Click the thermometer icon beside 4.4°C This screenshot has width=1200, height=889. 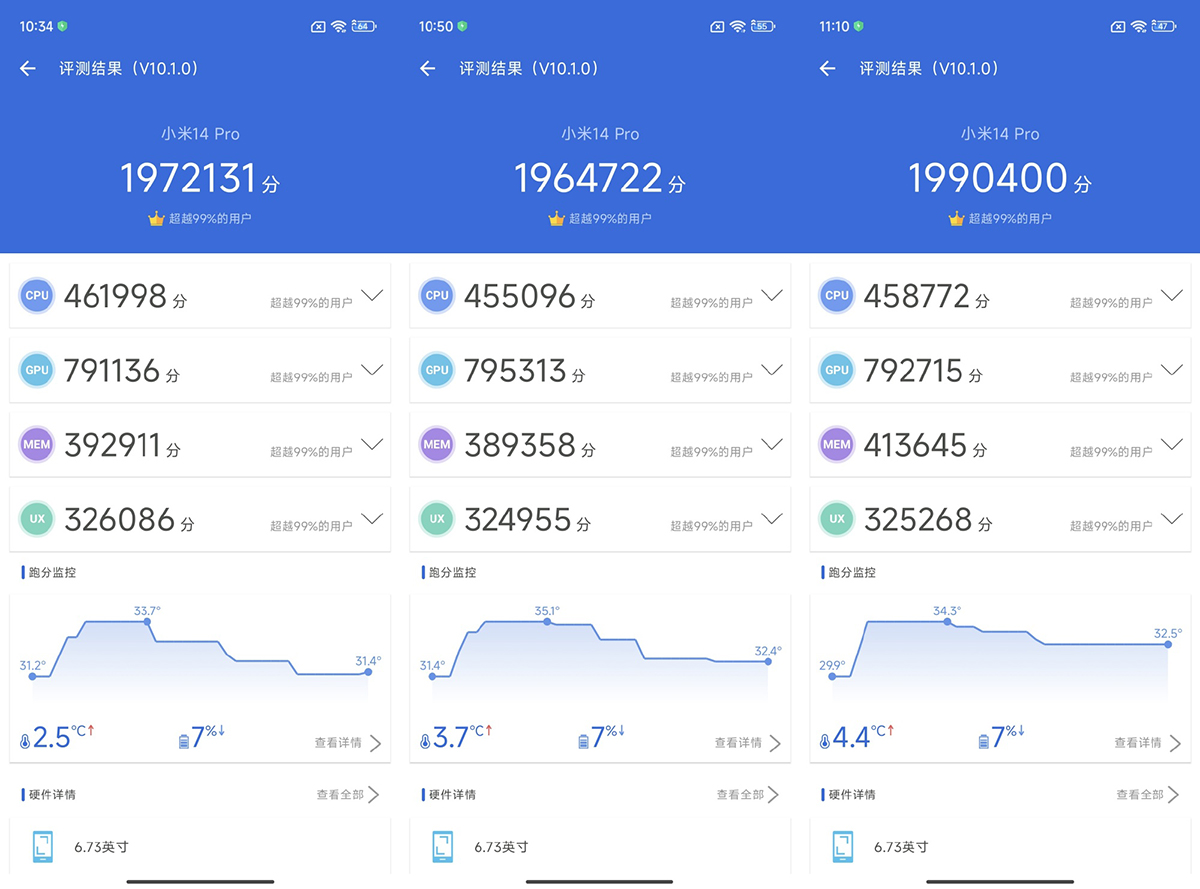(825, 742)
